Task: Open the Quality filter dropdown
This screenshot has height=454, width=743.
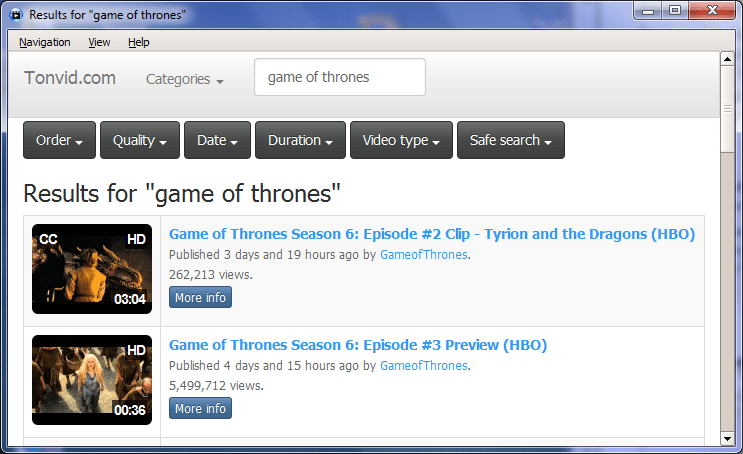Action: pyautogui.click(x=140, y=140)
